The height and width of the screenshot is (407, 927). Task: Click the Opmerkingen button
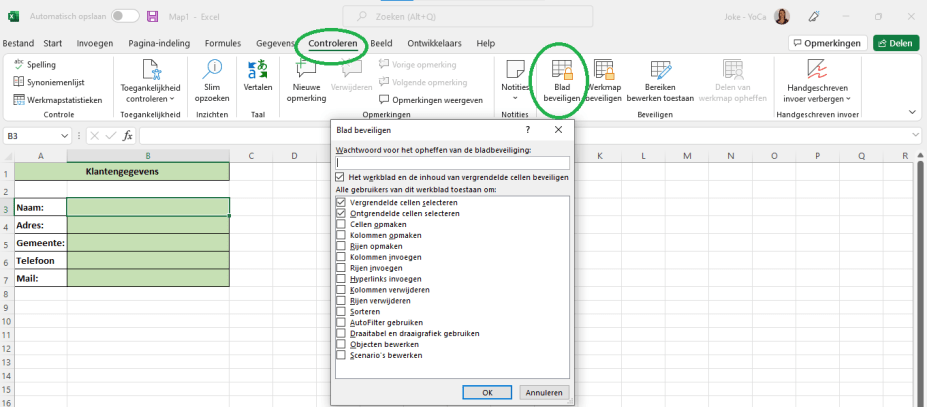pos(828,43)
